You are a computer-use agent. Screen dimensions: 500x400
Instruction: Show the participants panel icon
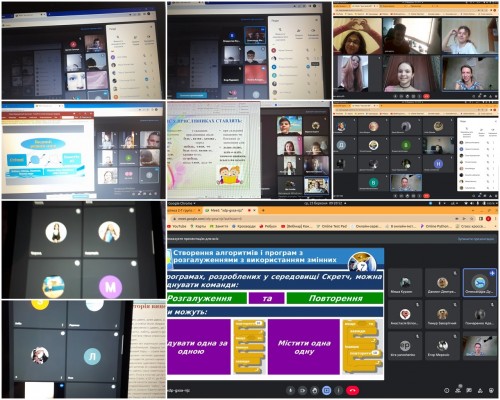click(458, 390)
